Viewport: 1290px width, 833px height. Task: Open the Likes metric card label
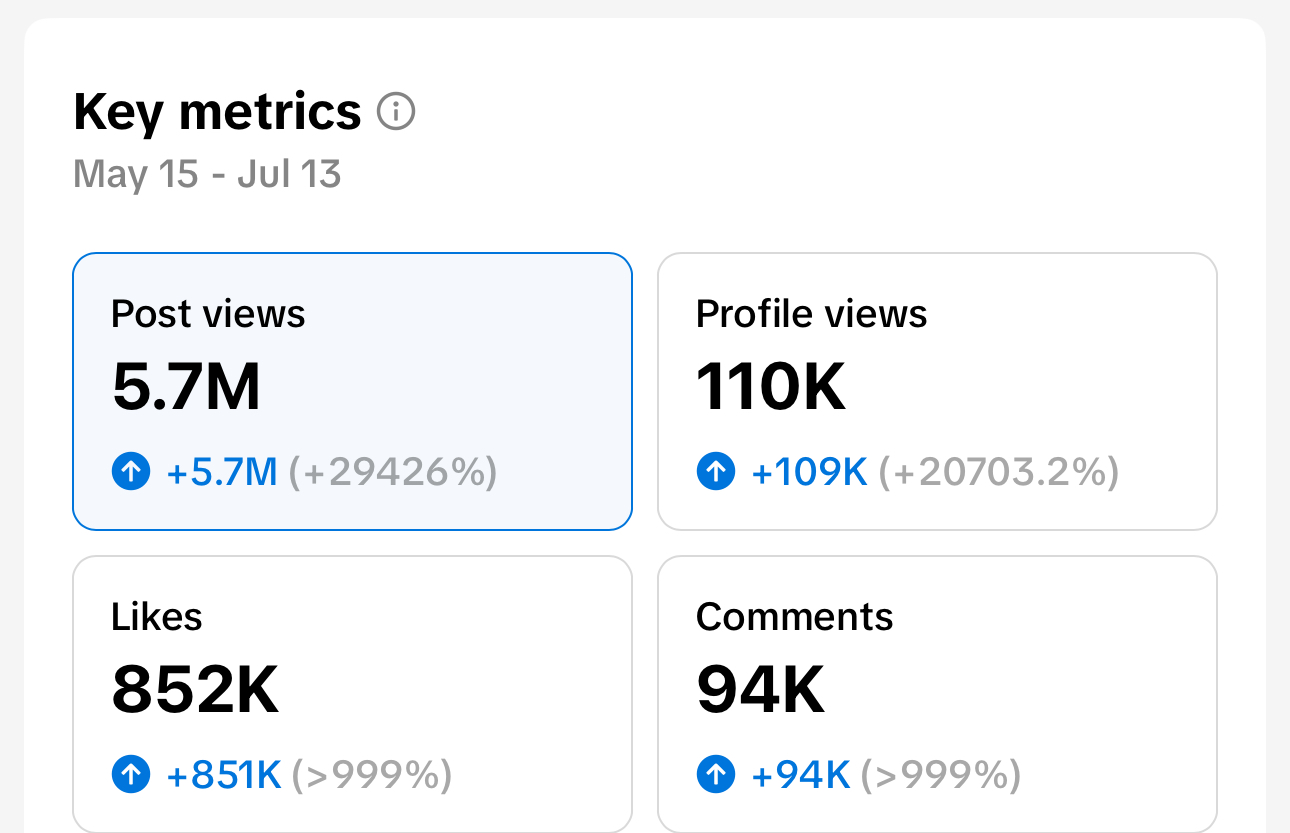tap(157, 617)
